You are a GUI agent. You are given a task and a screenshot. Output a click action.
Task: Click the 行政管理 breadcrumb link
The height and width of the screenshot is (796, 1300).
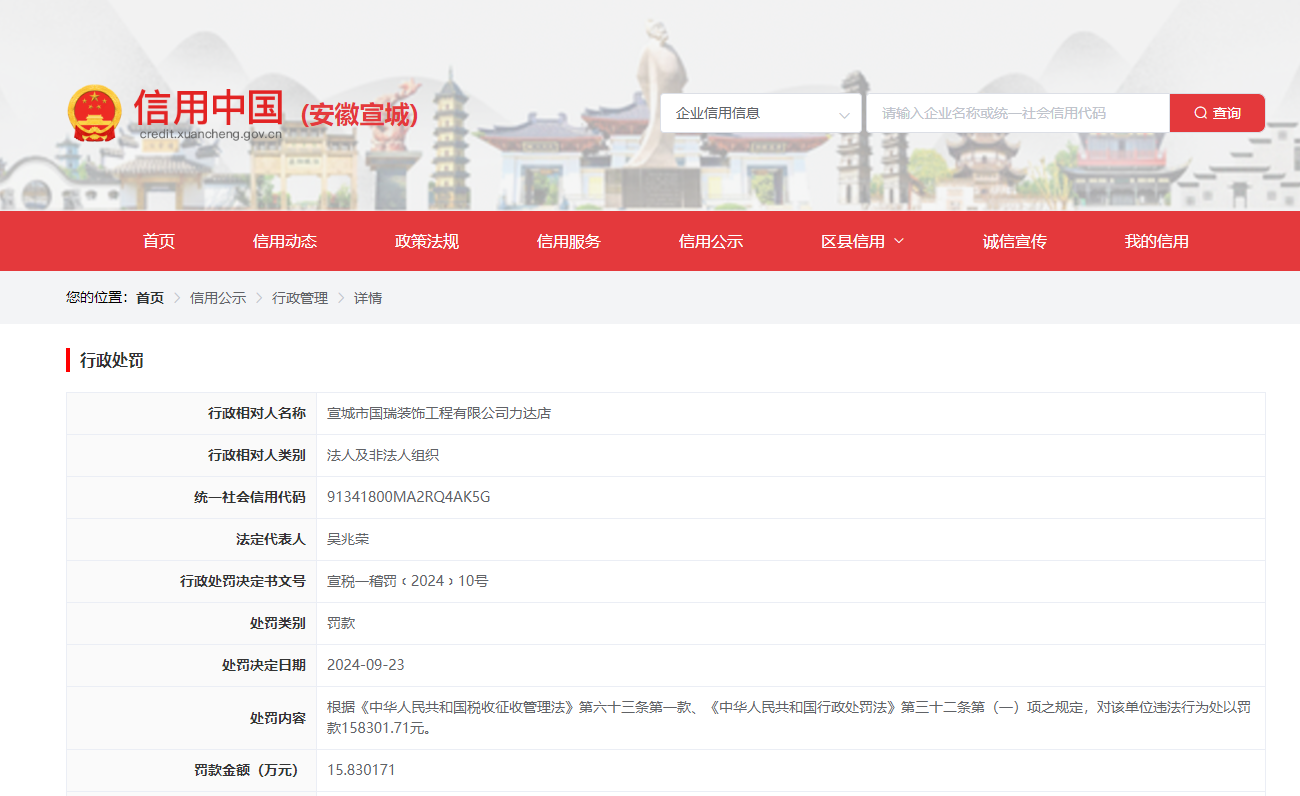(x=299, y=297)
